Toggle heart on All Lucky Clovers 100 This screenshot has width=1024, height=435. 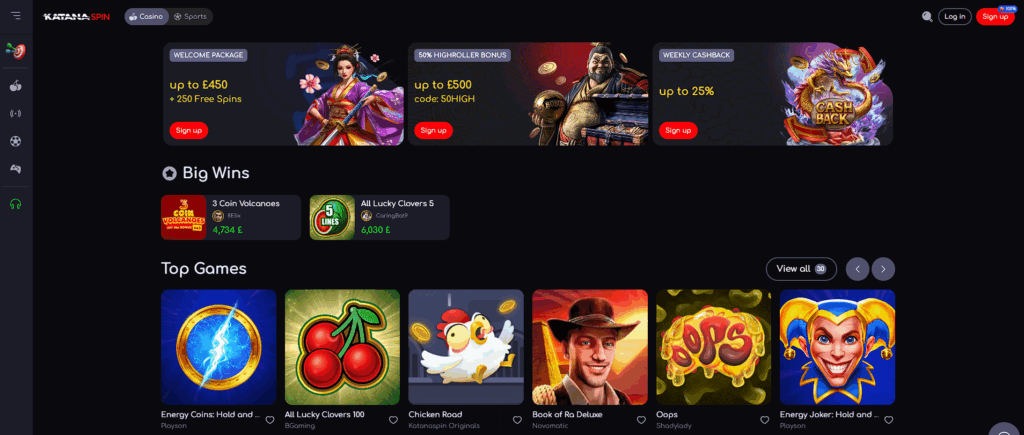coord(393,420)
